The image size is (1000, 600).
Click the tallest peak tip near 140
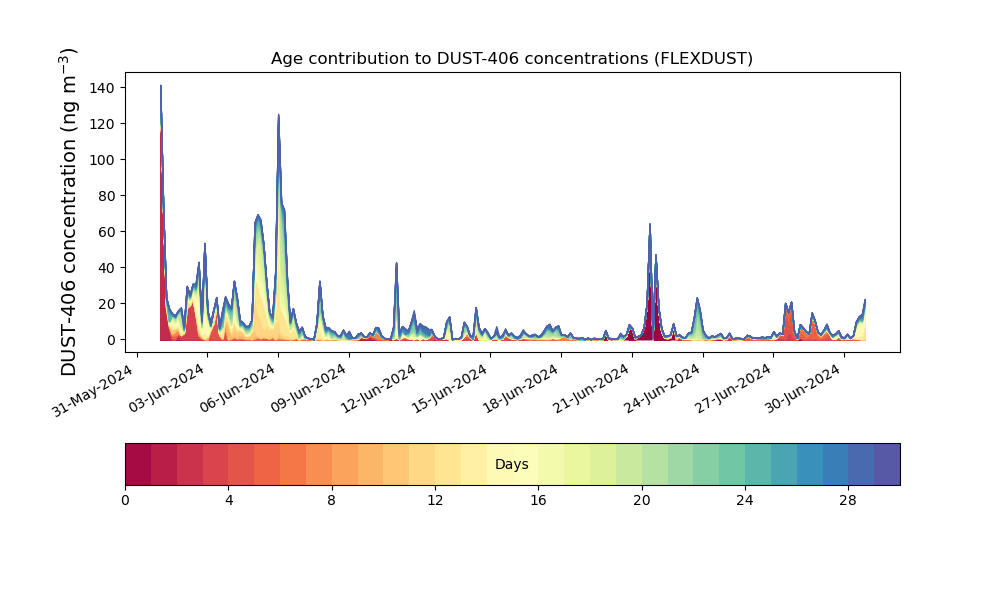coord(161,86)
